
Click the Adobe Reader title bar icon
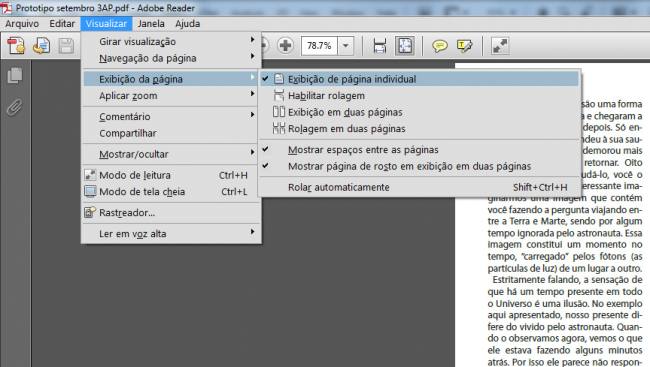[6, 8]
